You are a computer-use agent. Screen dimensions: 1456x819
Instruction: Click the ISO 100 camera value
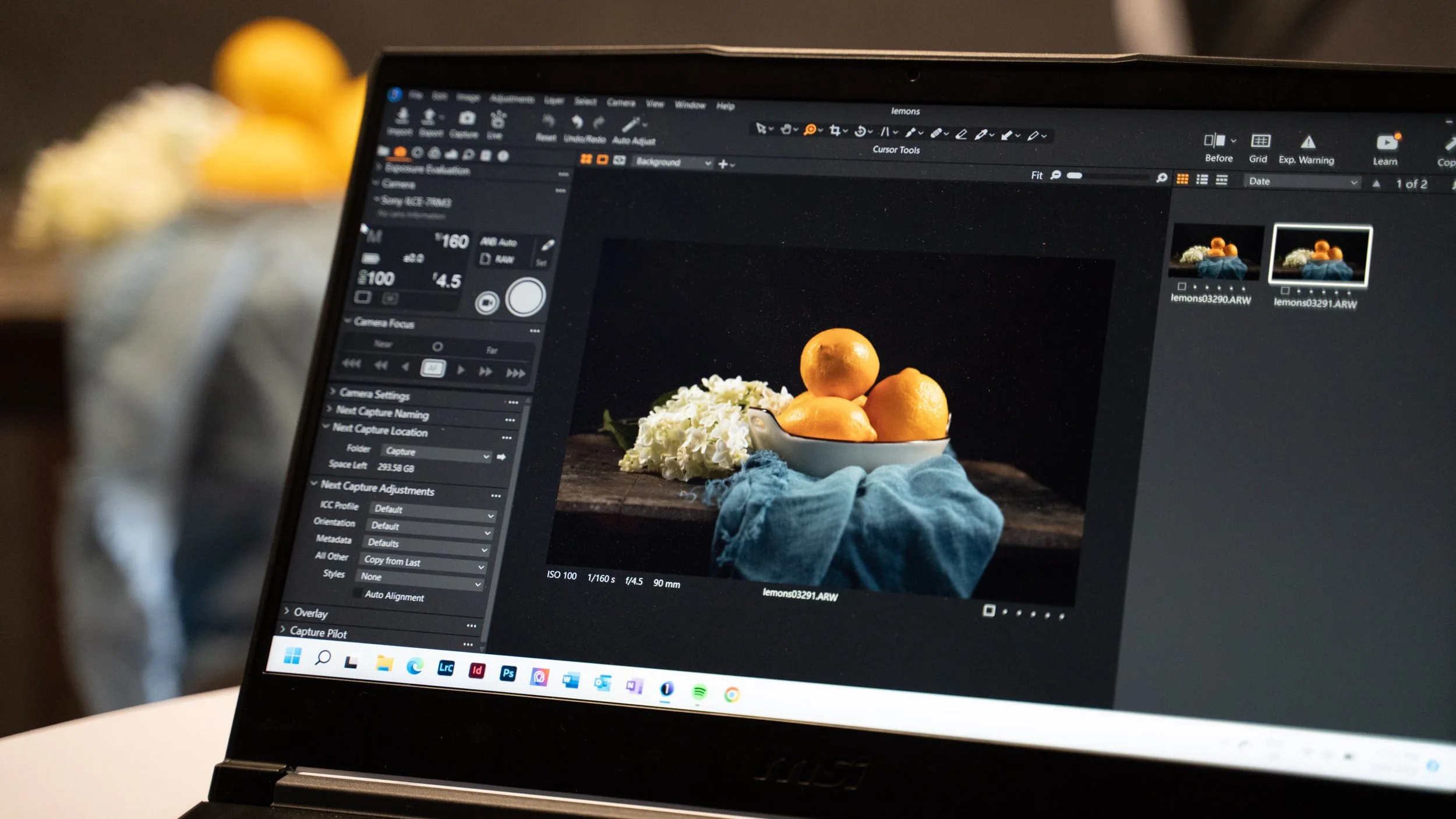pyautogui.click(x=377, y=278)
